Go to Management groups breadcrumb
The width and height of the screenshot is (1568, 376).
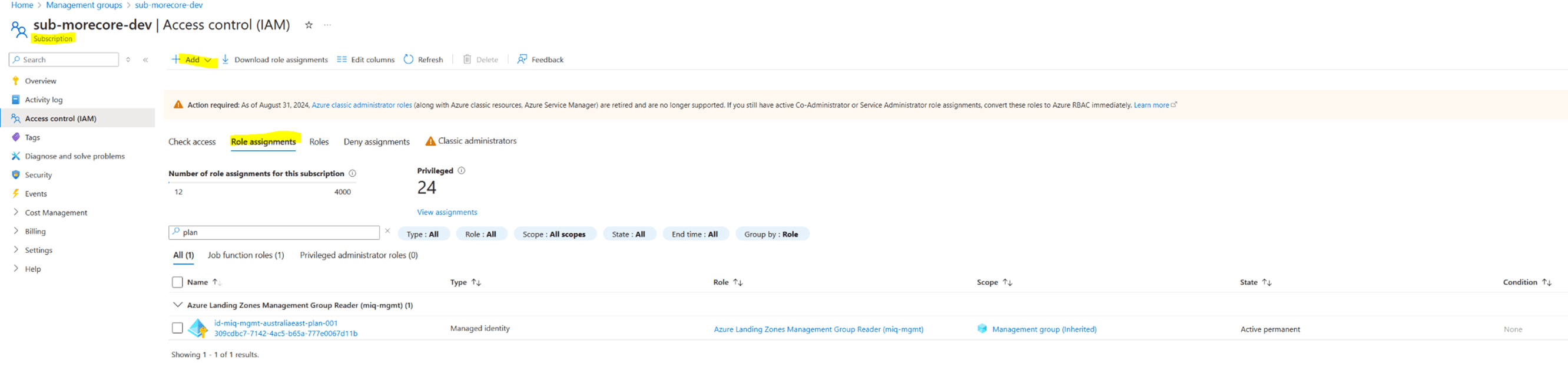[x=84, y=5]
